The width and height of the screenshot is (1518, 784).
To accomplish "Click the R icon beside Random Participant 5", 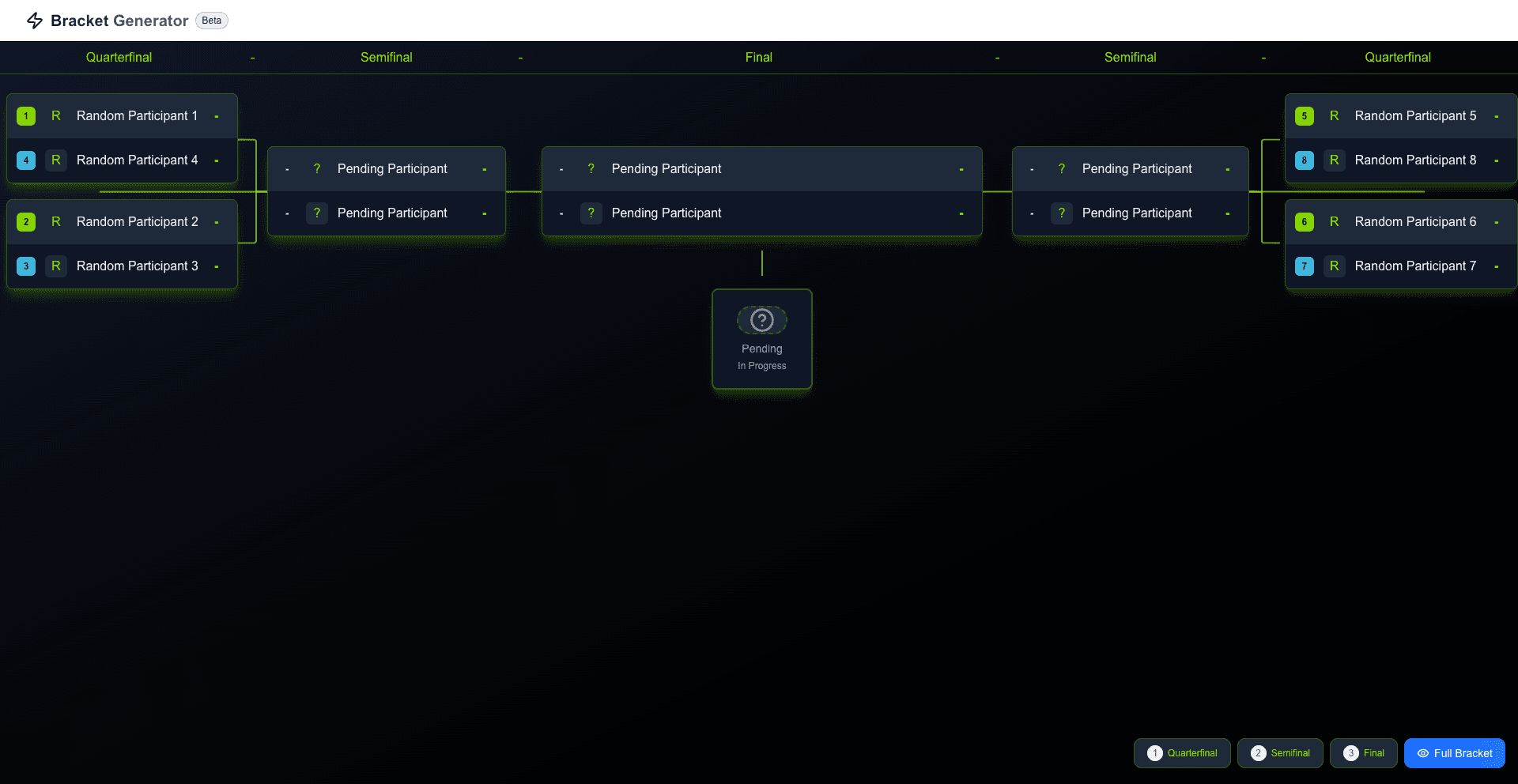I will click(x=1335, y=115).
